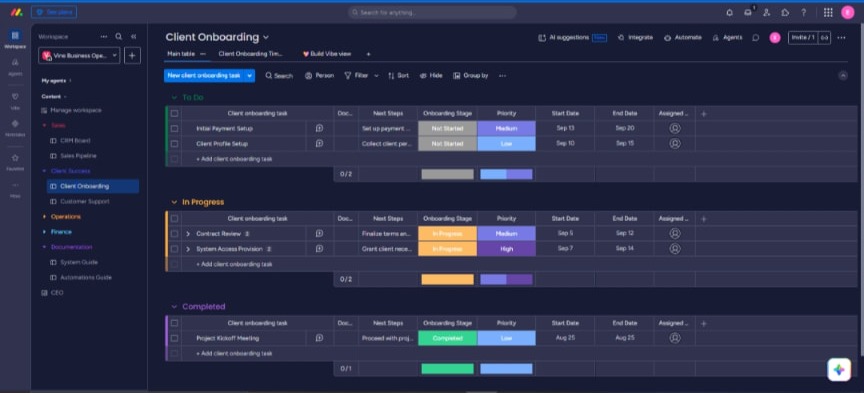
Task: Open More in the left rail
Action: click(x=15, y=189)
